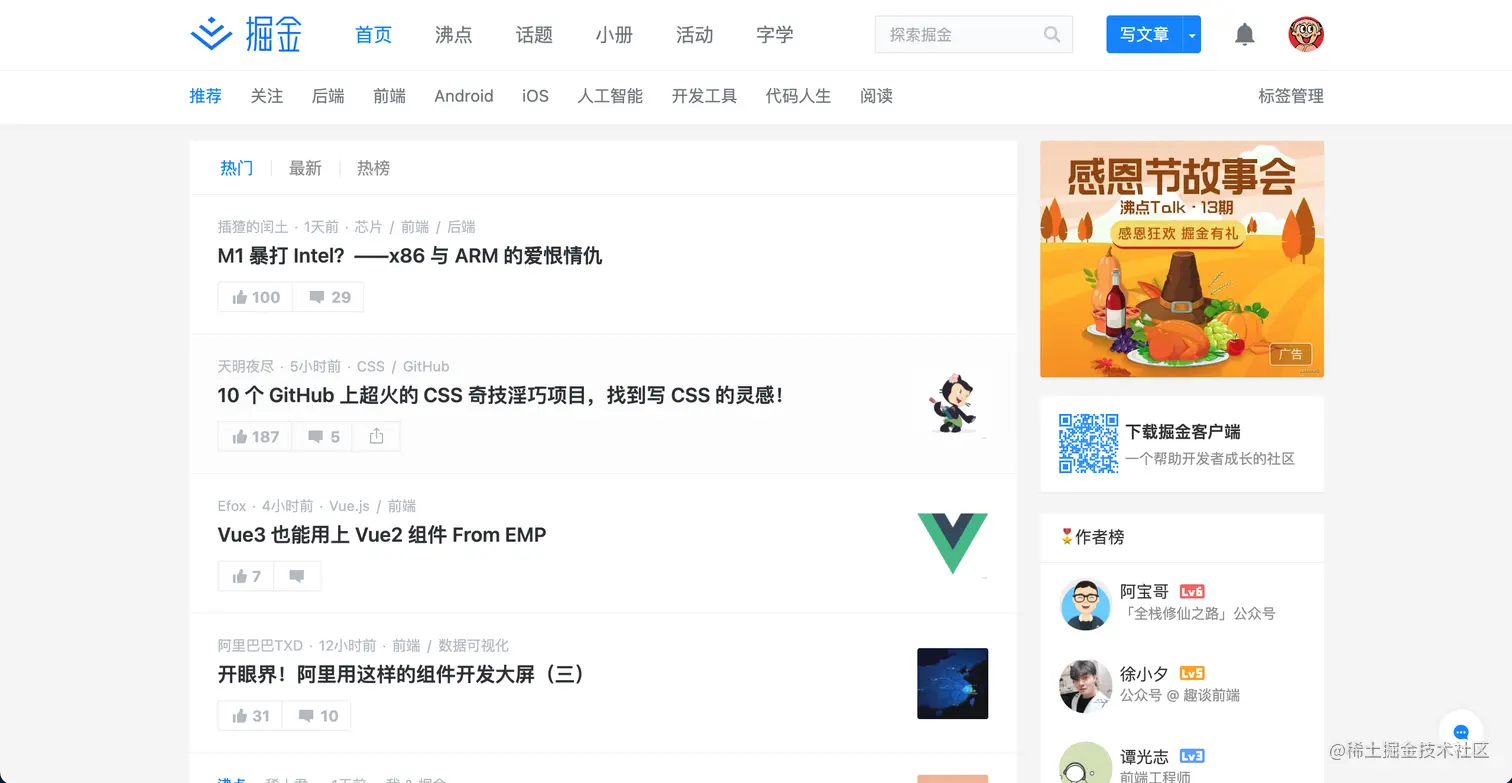1512x783 pixels.
Task: Click author 阿里巴巴TXD
Action: point(260,645)
